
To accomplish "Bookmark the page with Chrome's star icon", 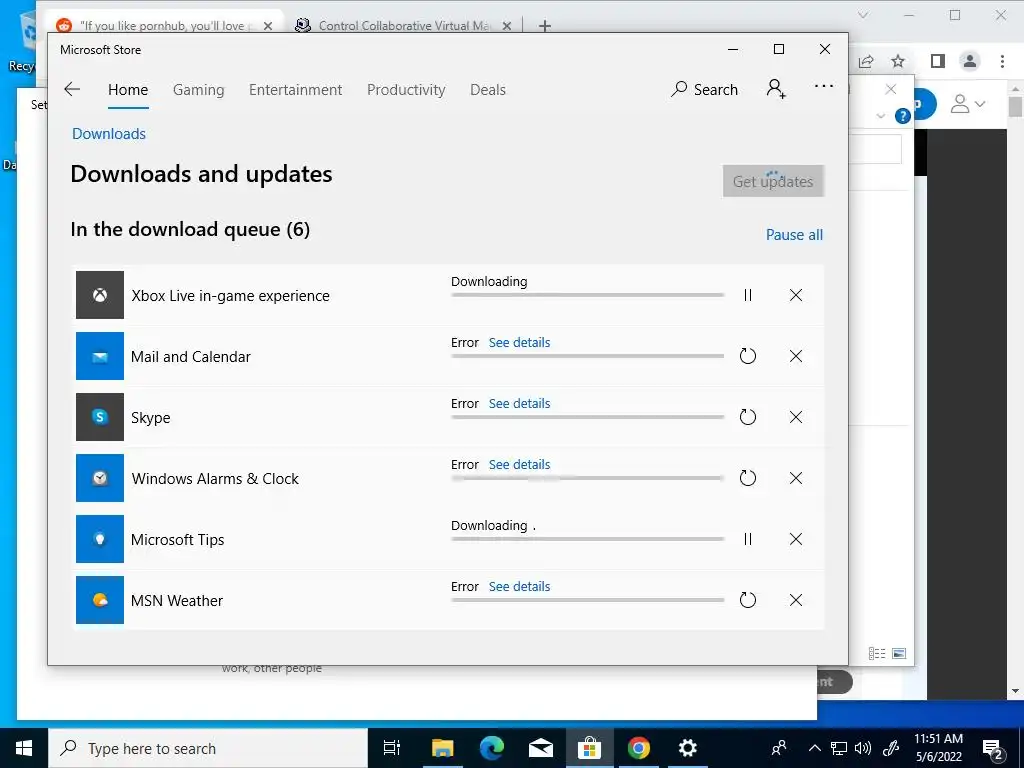I will (x=898, y=61).
